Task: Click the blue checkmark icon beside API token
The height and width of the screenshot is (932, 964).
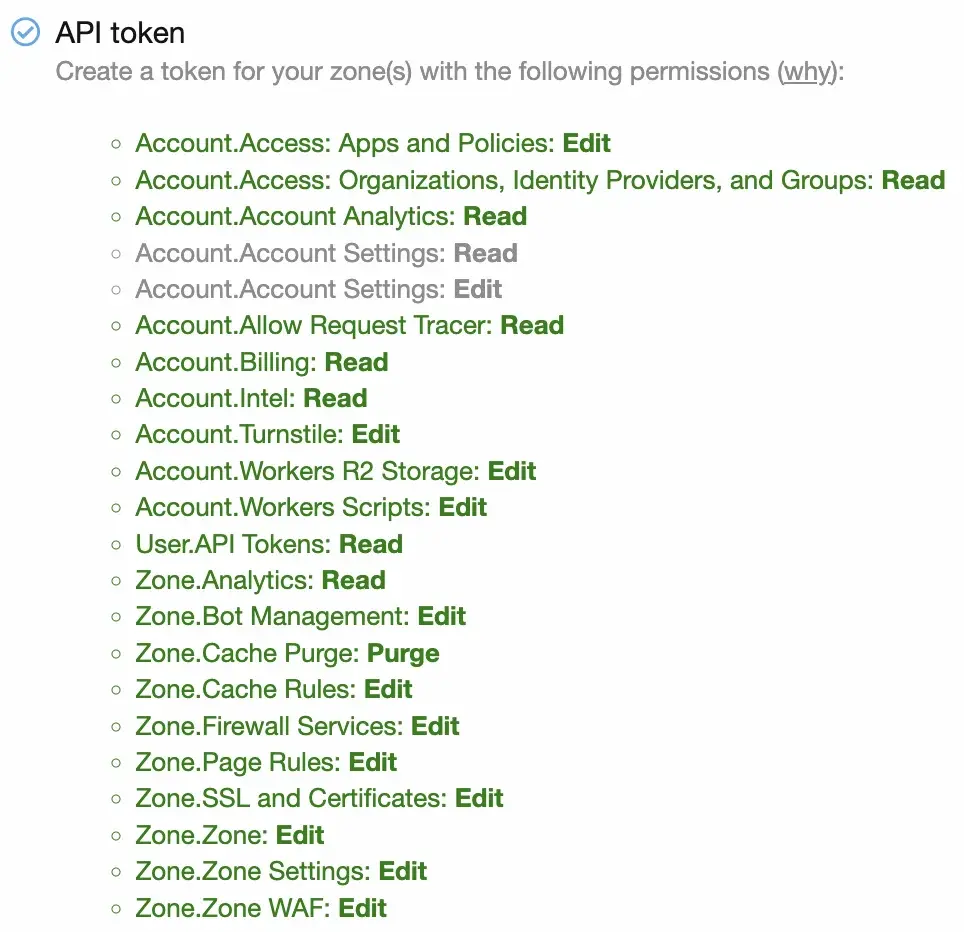Action: (25, 33)
